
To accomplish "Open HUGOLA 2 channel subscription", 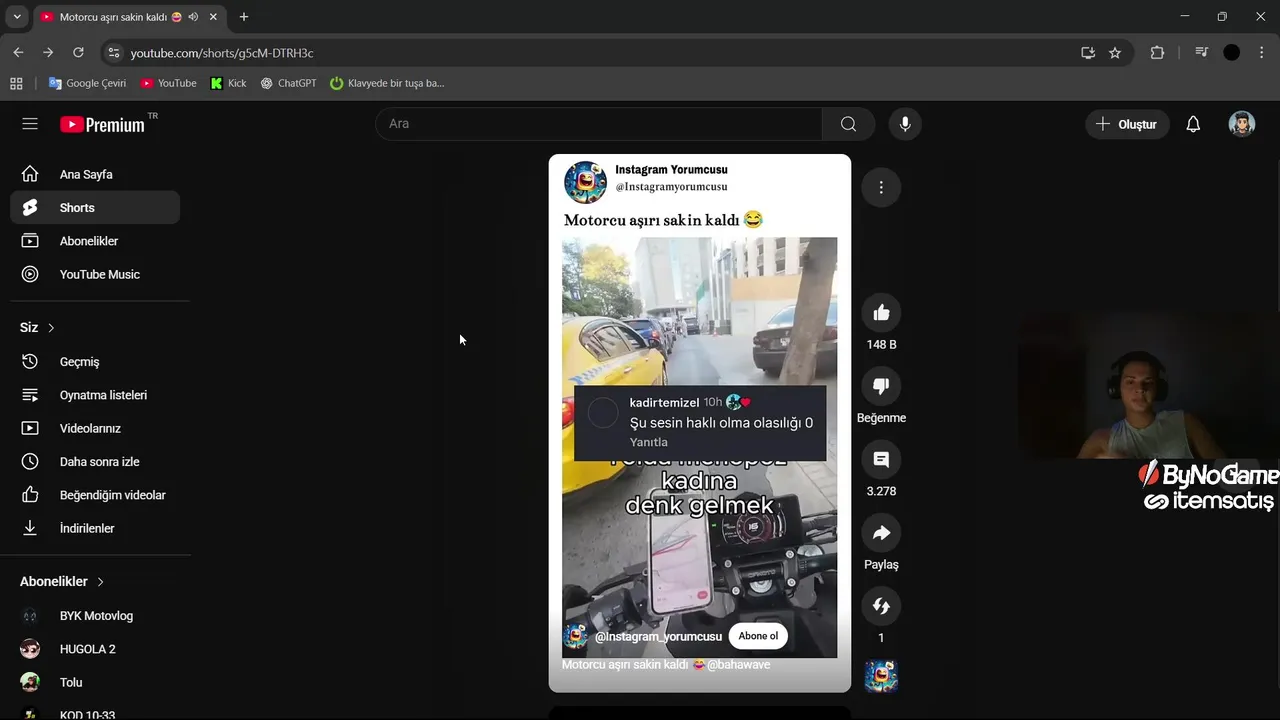I will click(95, 649).
